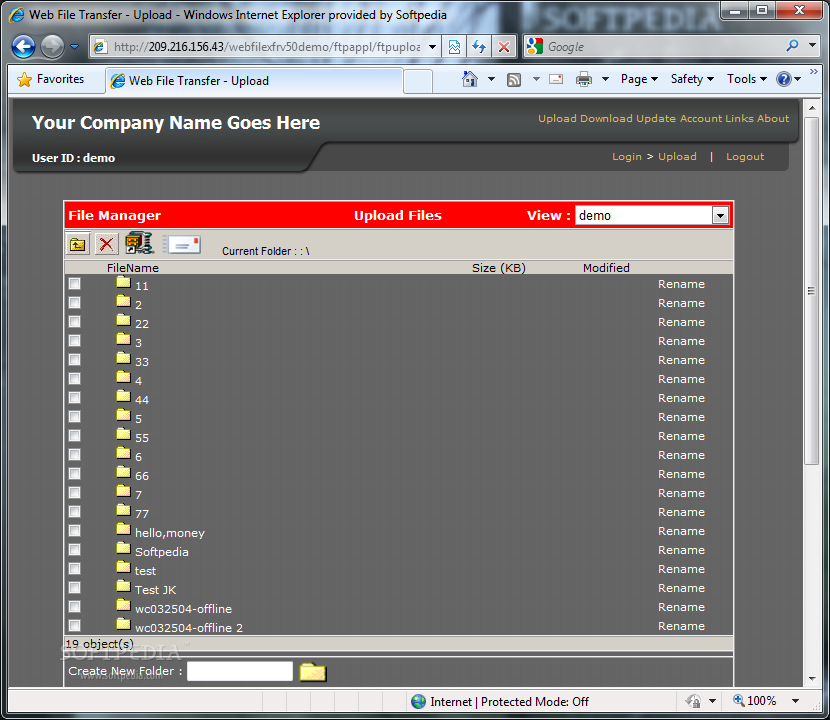Image resolution: width=830 pixels, height=720 pixels.
Task: Click the Logout link
Action: click(745, 157)
